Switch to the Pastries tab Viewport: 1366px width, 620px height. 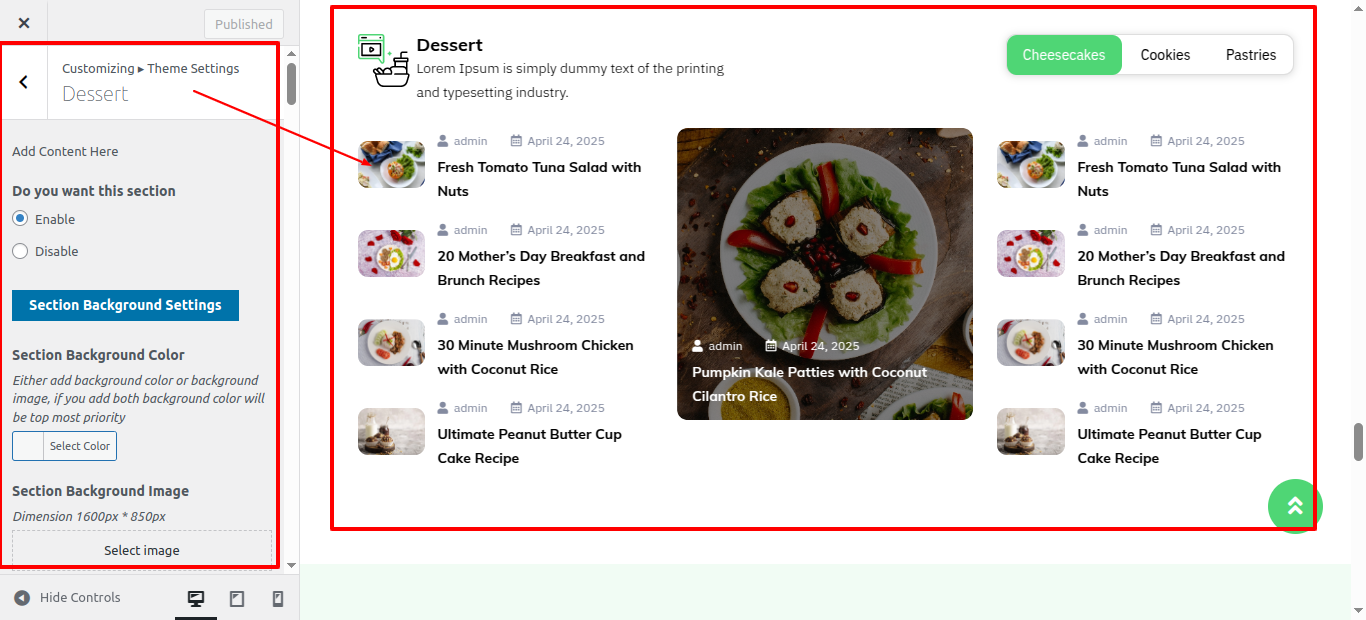point(1251,55)
